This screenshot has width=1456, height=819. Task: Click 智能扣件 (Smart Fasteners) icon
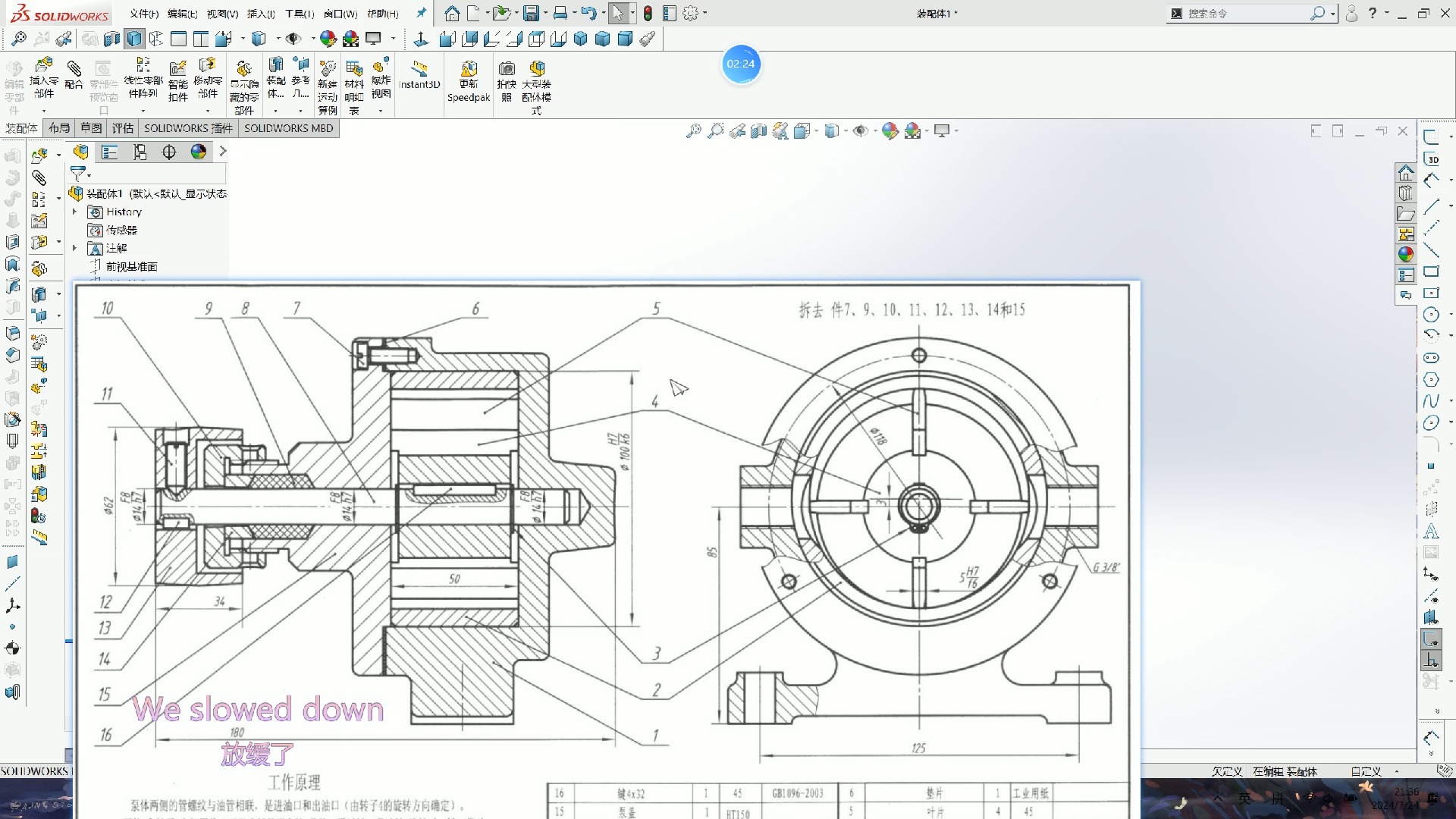[x=177, y=80]
